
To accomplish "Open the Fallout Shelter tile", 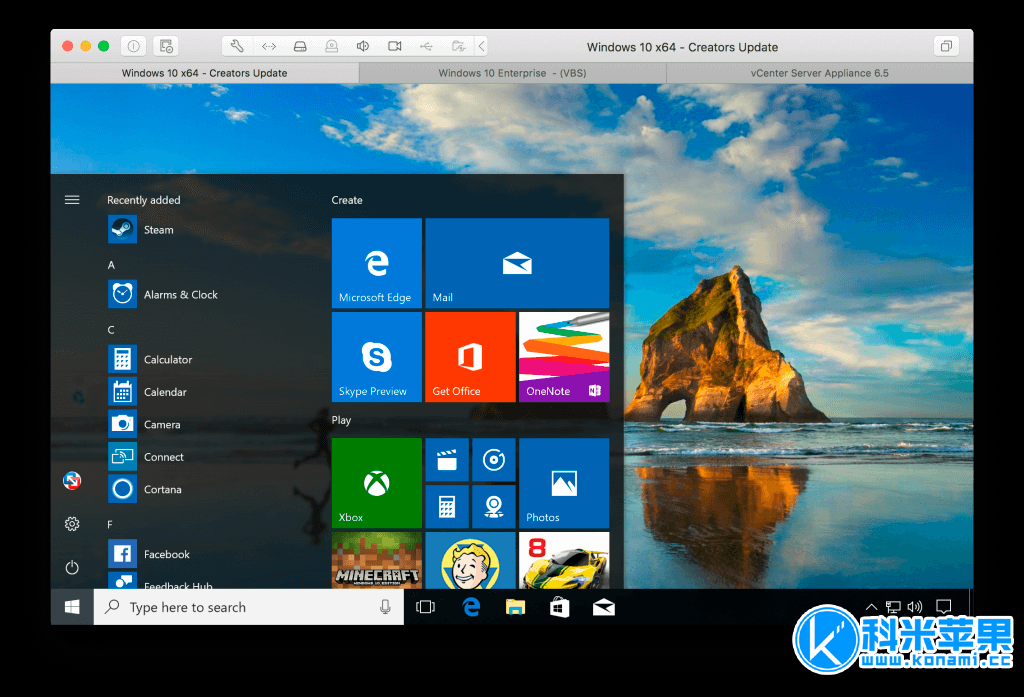I will (470, 560).
